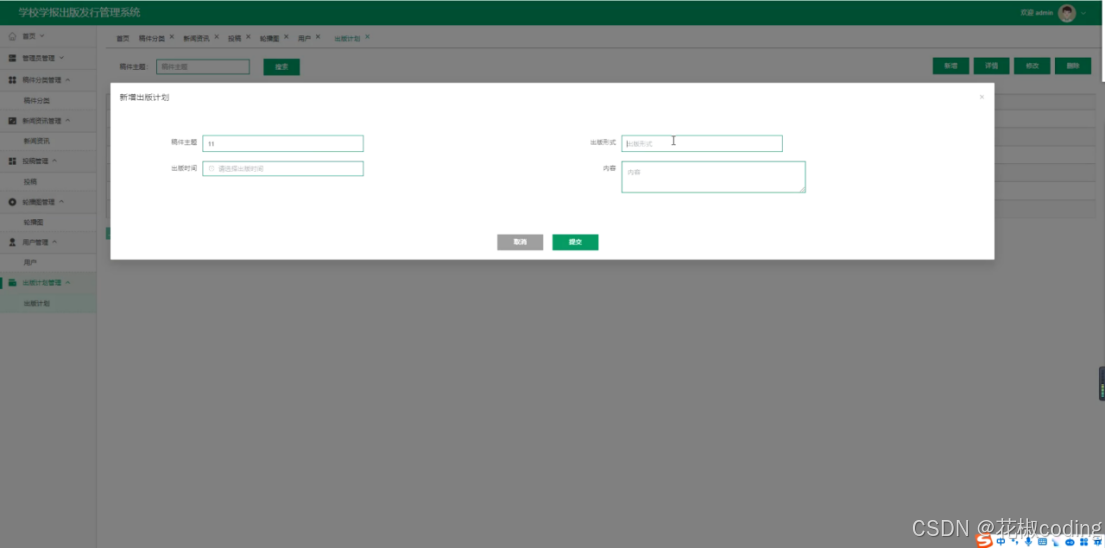
Task: Open the IME toolbox four-squares icon
Action: click(x=1083, y=541)
